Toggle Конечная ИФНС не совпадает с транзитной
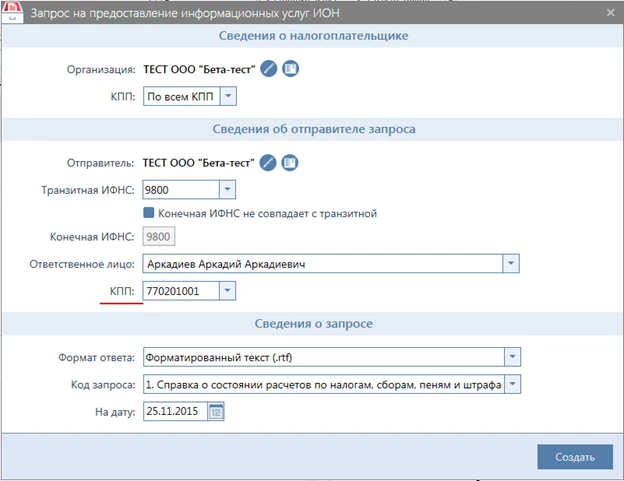Screen dimensions: 624x481 pos(148,212)
